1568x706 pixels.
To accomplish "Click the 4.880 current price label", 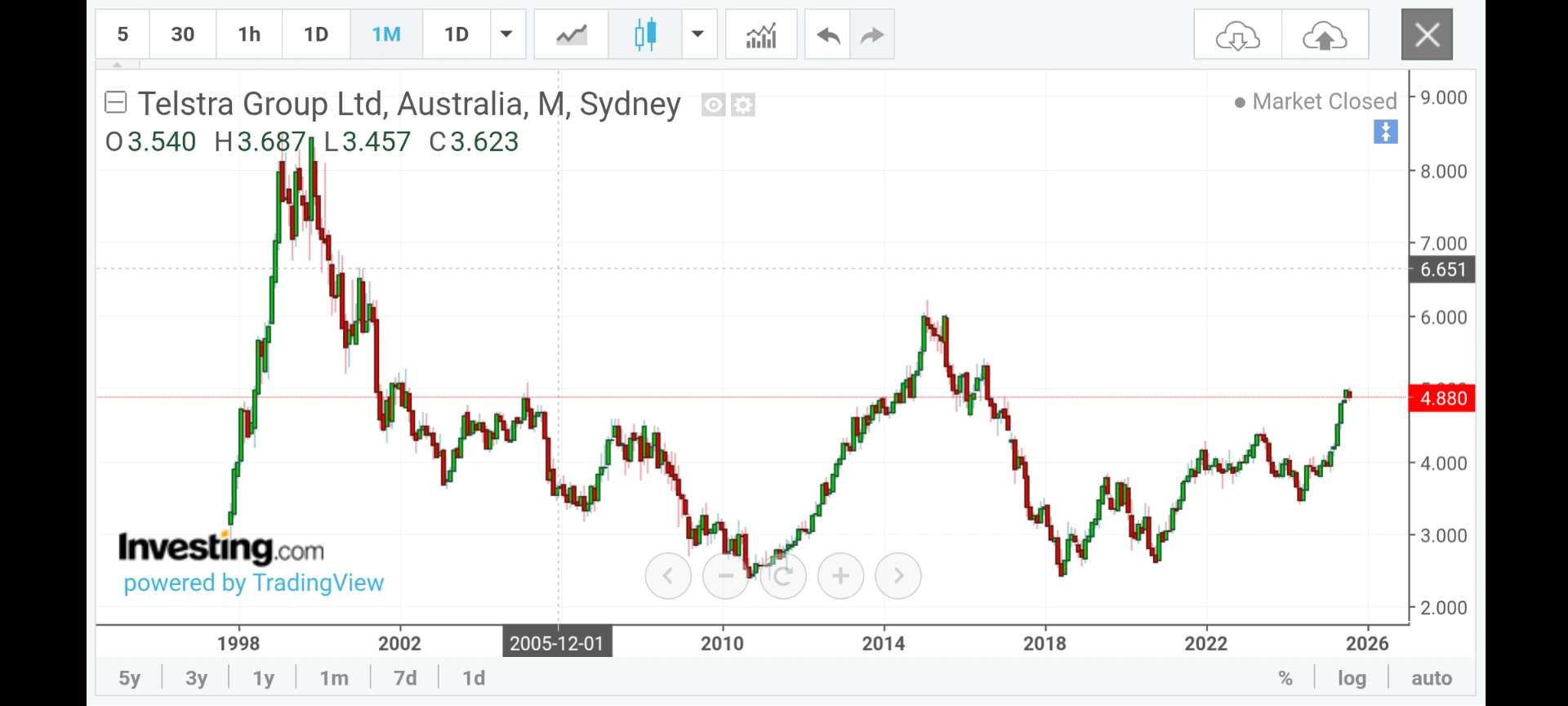I will (1442, 398).
